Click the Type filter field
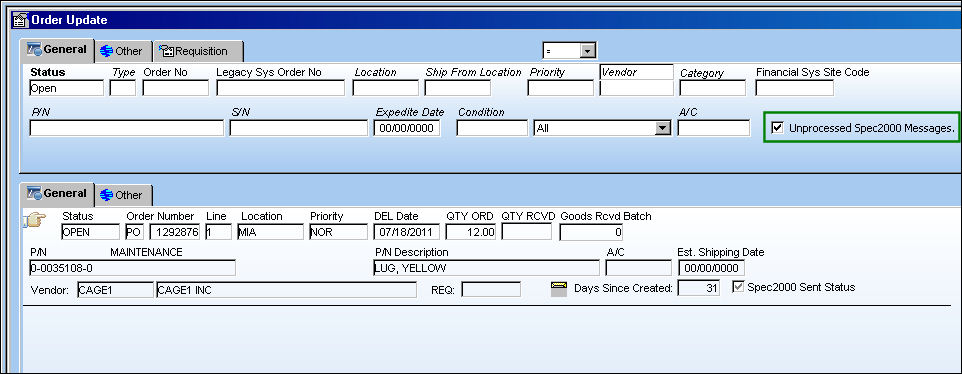Viewport: 962px width, 374px height. coord(123,88)
